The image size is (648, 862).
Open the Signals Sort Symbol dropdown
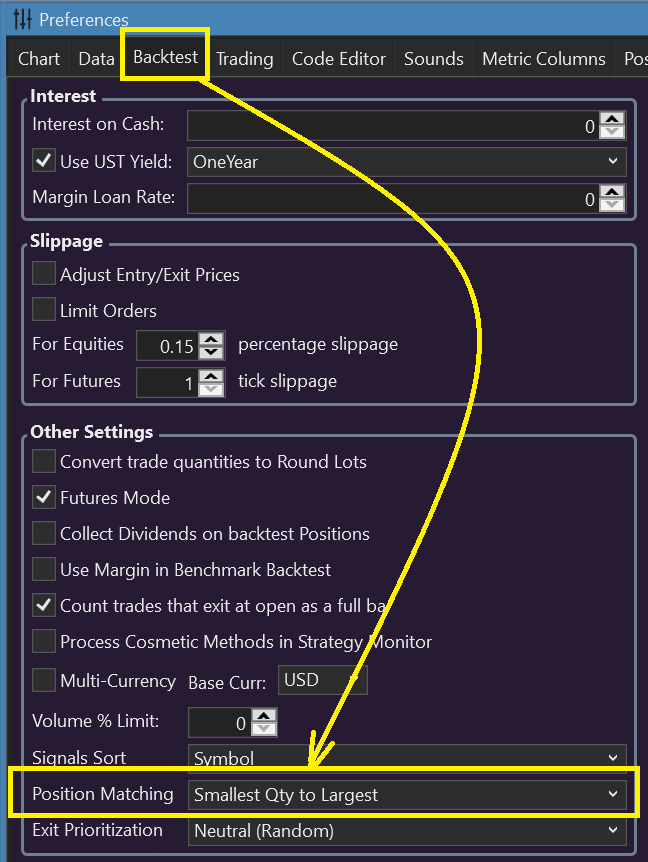pyautogui.click(x=407, y=758)
